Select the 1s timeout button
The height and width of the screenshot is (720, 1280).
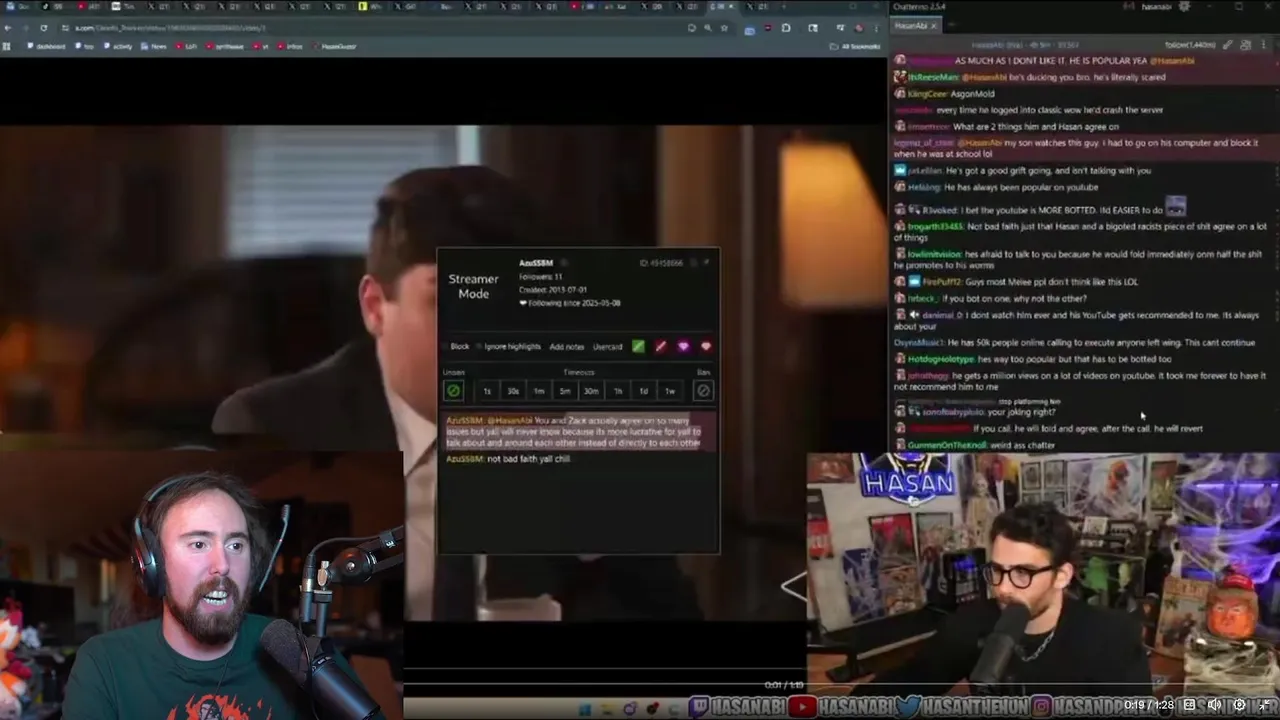pos(487,391)
